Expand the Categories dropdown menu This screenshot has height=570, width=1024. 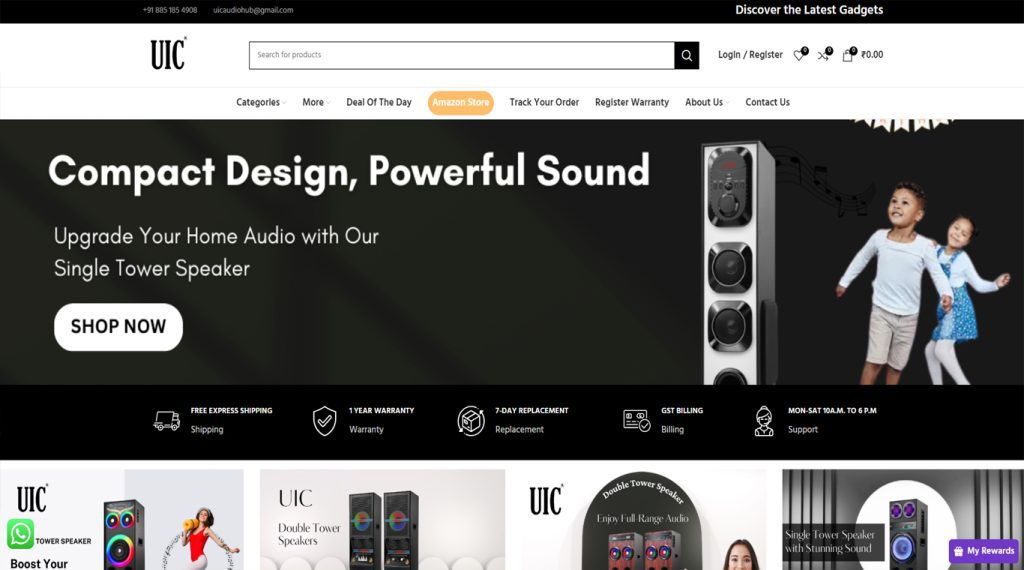[261, 103]
